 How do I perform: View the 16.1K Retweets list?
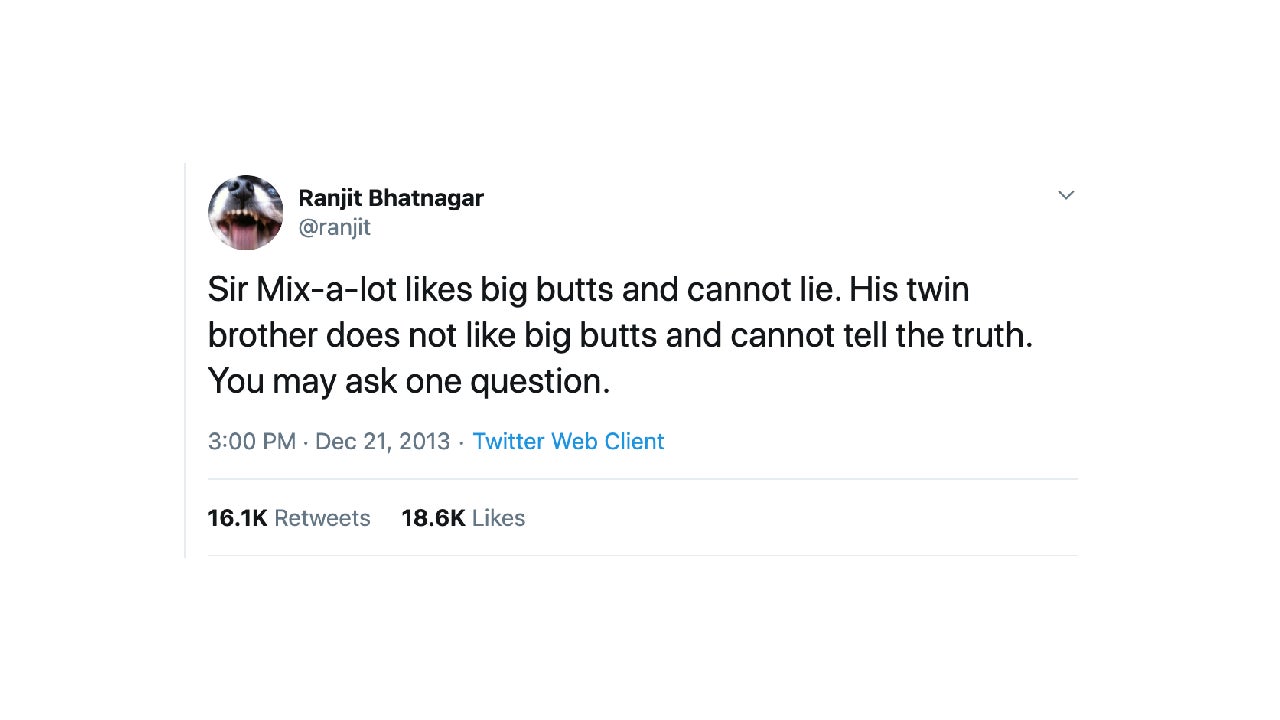(x=289, y=518)
